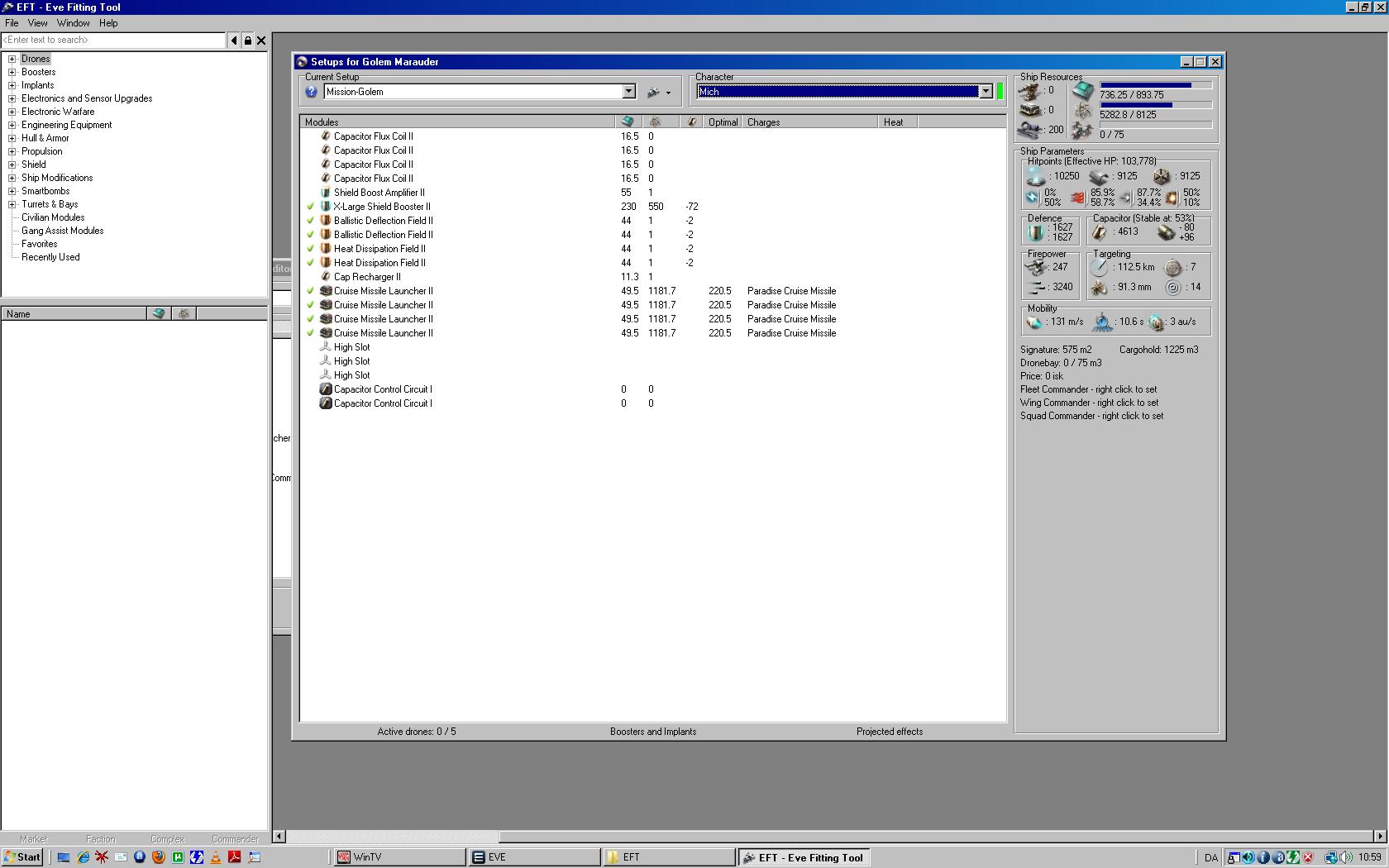Toggle third Cruise Missile Launcher II checkmark

click(x=311, y=319)
